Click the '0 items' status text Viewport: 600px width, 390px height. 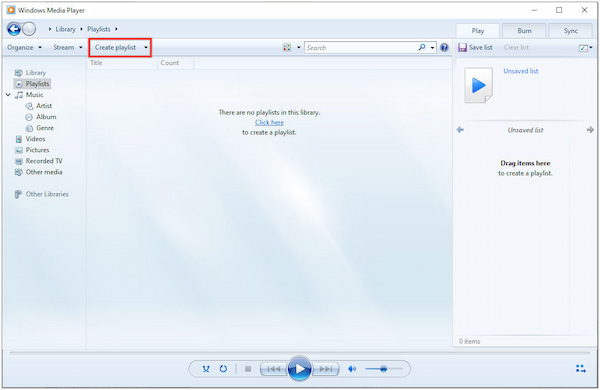click(470, 341)
